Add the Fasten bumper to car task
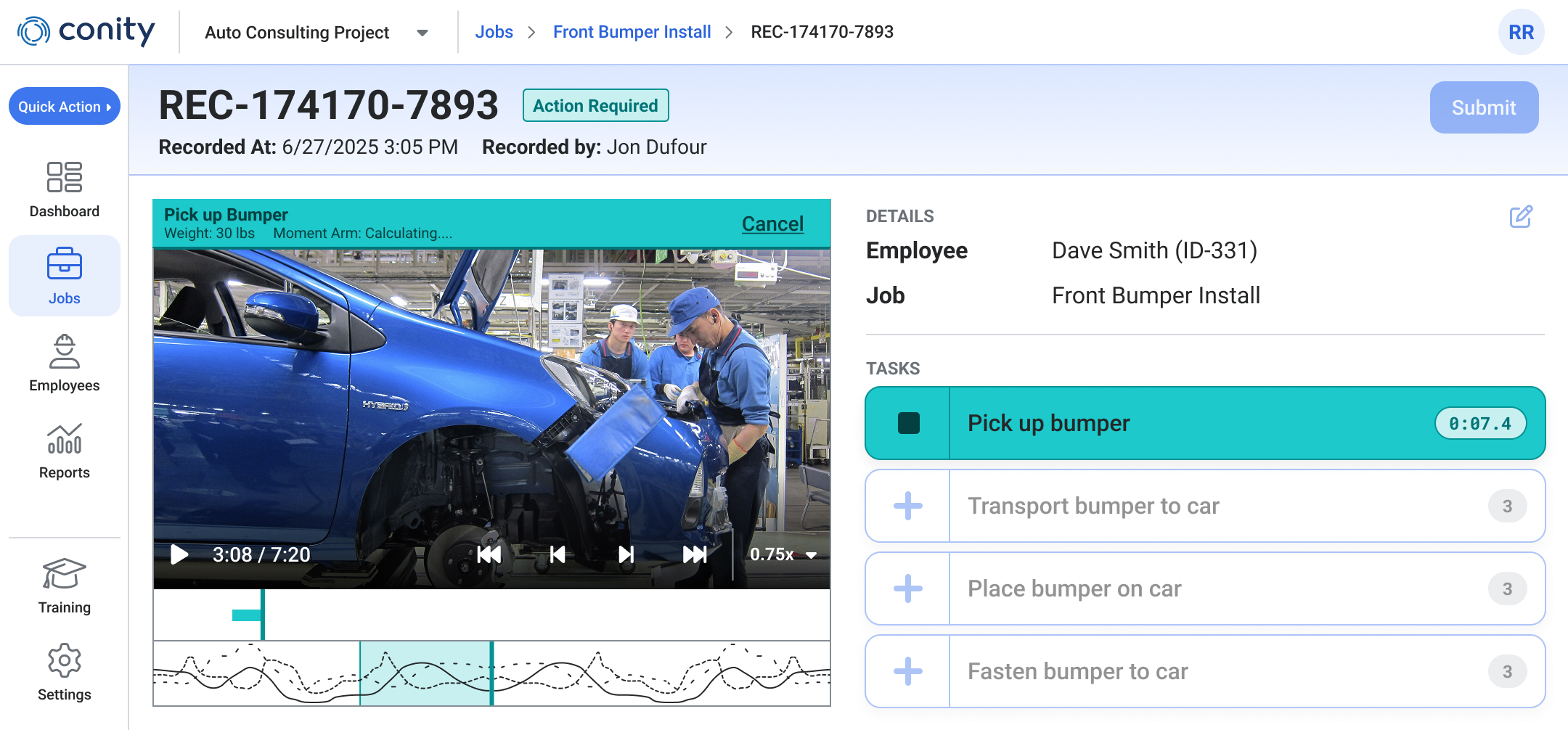This screenshot has height=730, width=1568. (908, 671)
